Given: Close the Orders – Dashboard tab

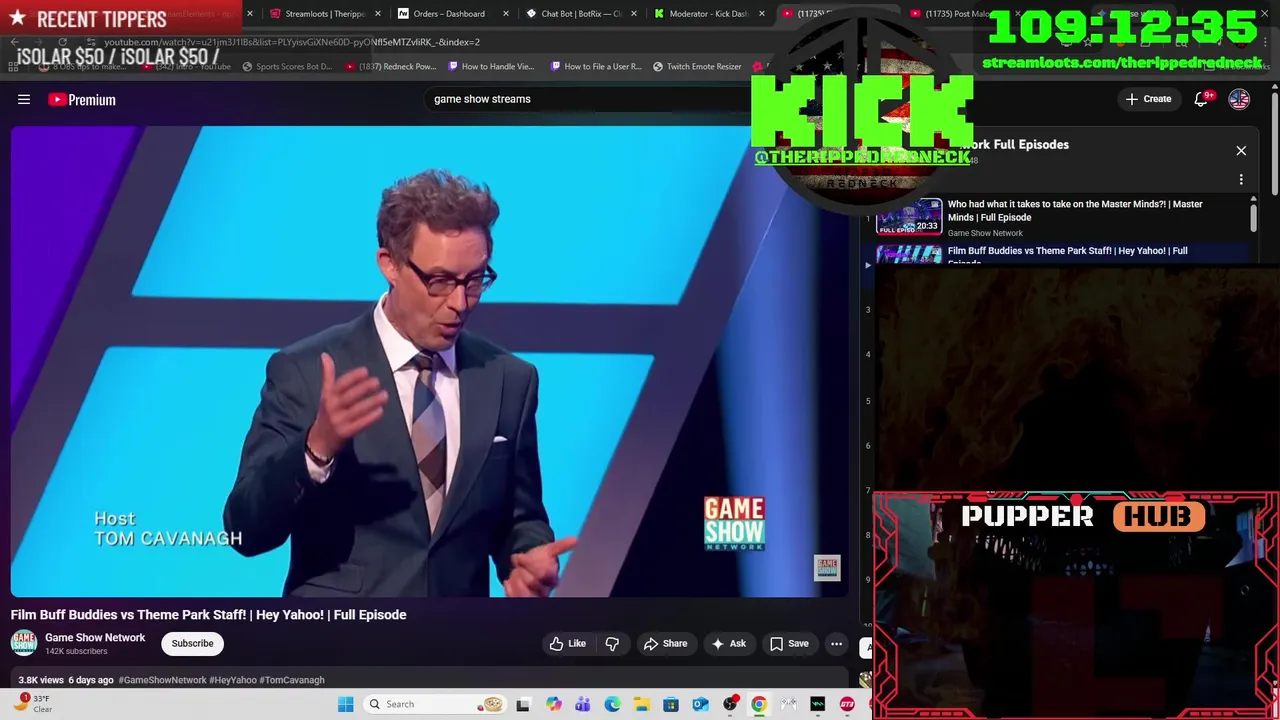Looking at the screenshot, I should click(506, 14).
